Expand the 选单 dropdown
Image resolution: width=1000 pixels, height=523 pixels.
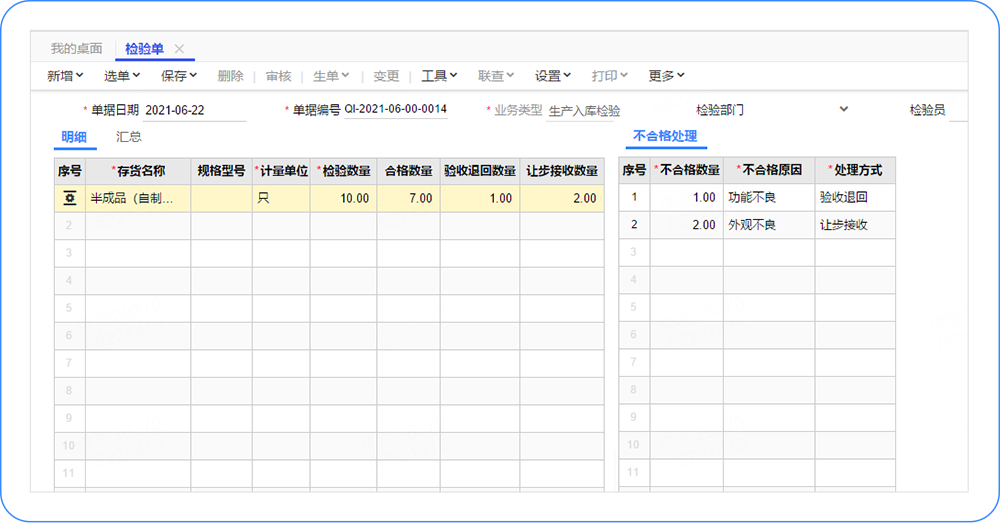(122, 76)
